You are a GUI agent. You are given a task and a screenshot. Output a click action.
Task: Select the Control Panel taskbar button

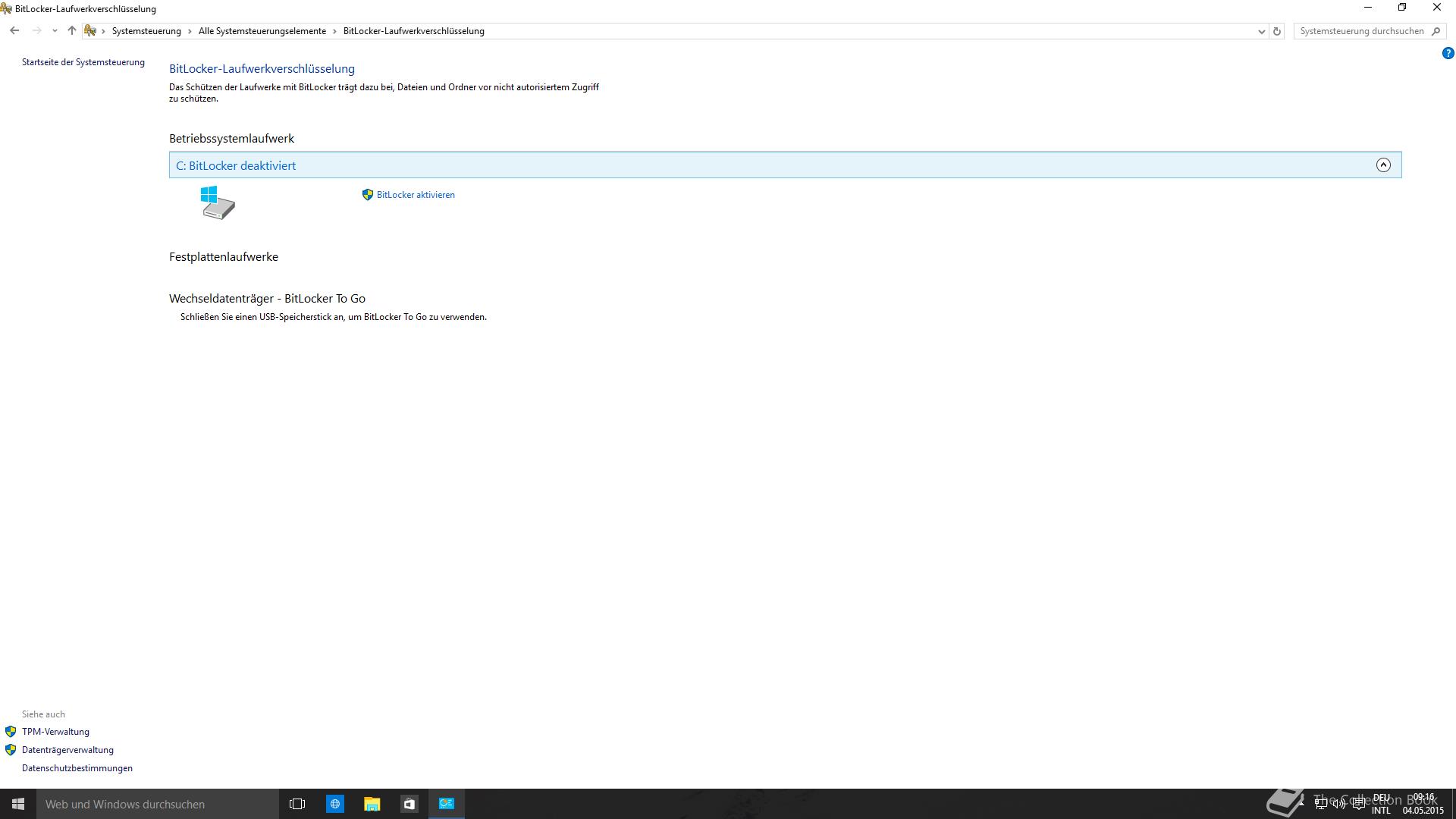(x=447, y=804)
